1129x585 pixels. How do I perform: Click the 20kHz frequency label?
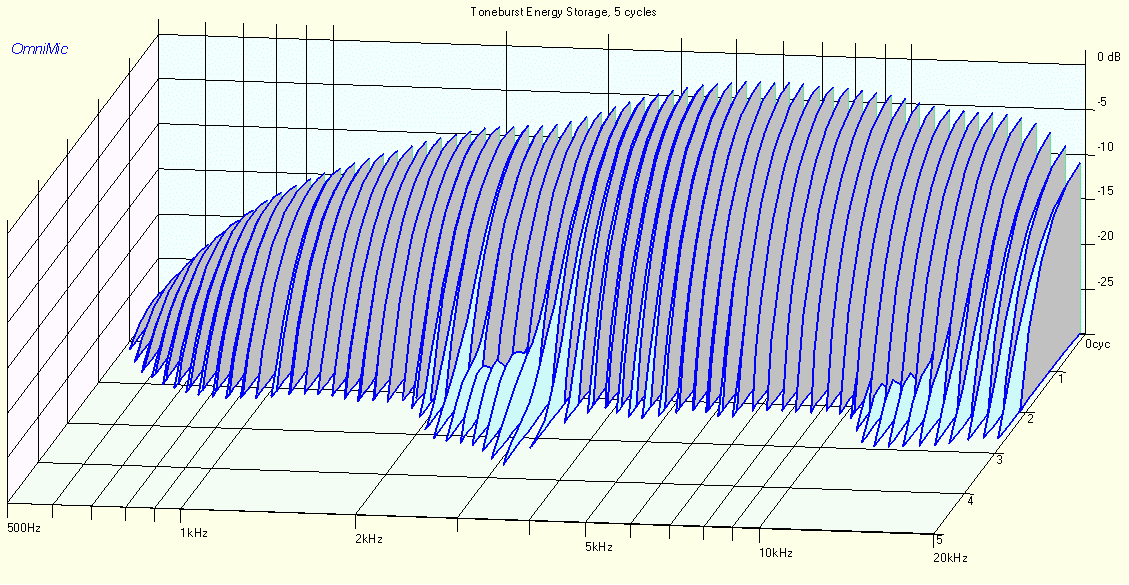[950, 558]
